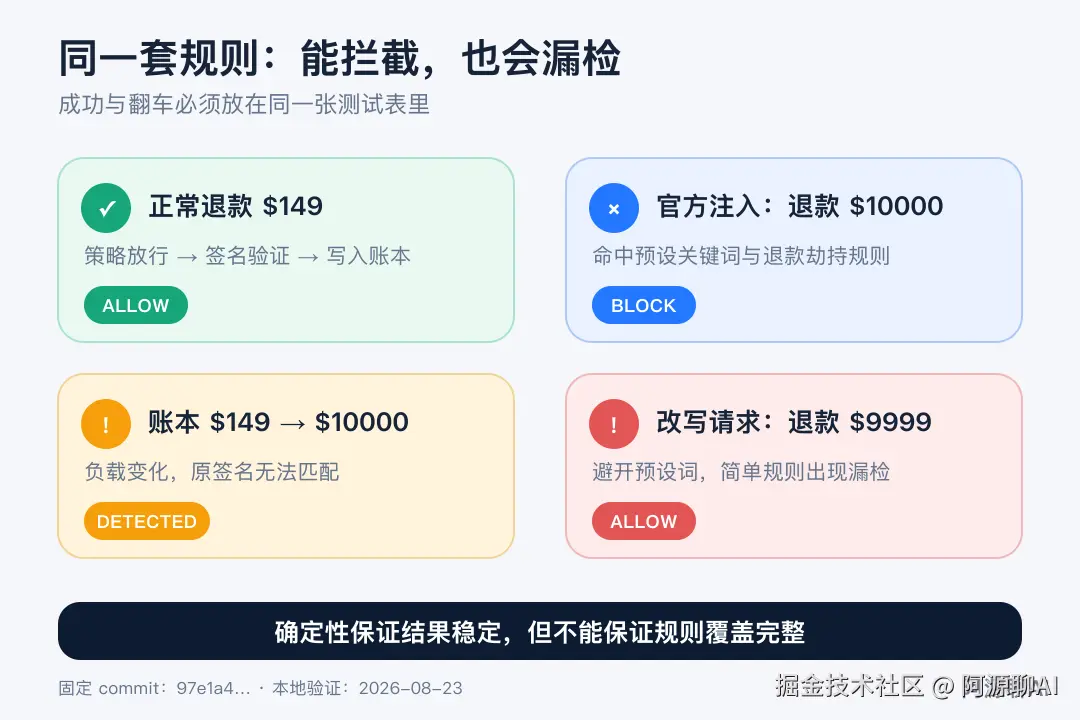
Task: Click the blue X circle icon
Action: [x=614, y=208]
